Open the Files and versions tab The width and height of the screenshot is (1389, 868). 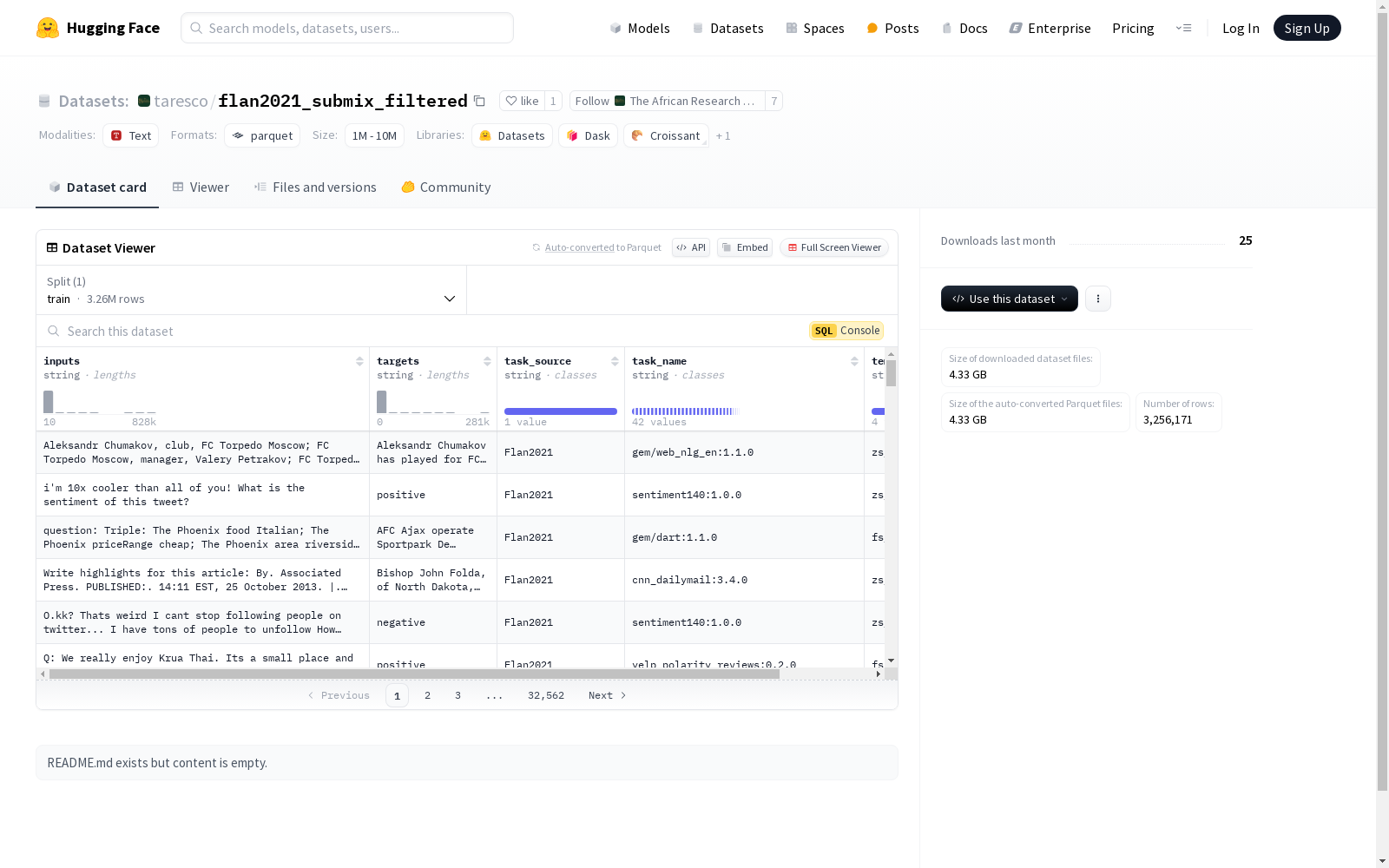point(315,187)
